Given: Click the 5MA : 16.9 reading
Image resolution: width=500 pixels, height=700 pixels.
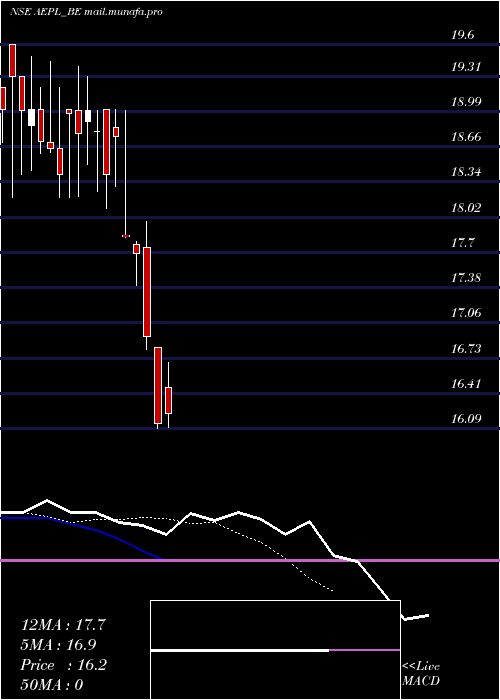Looking at the screenshot, I should (59, 645).
